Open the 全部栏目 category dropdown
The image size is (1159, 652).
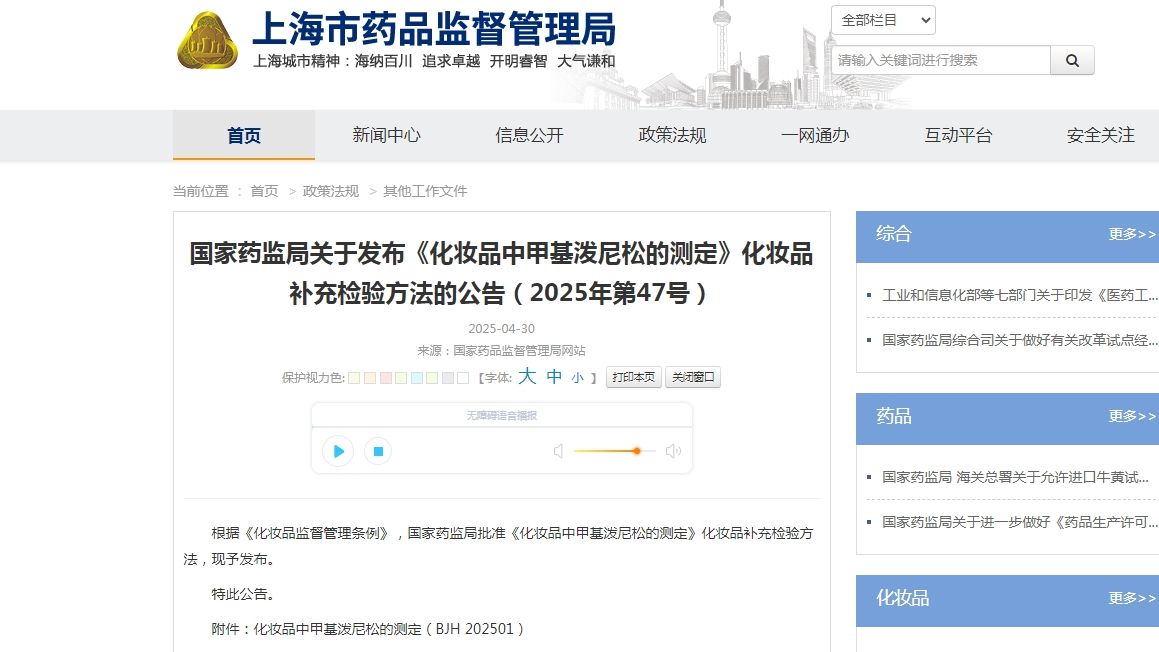click(882, 20)
